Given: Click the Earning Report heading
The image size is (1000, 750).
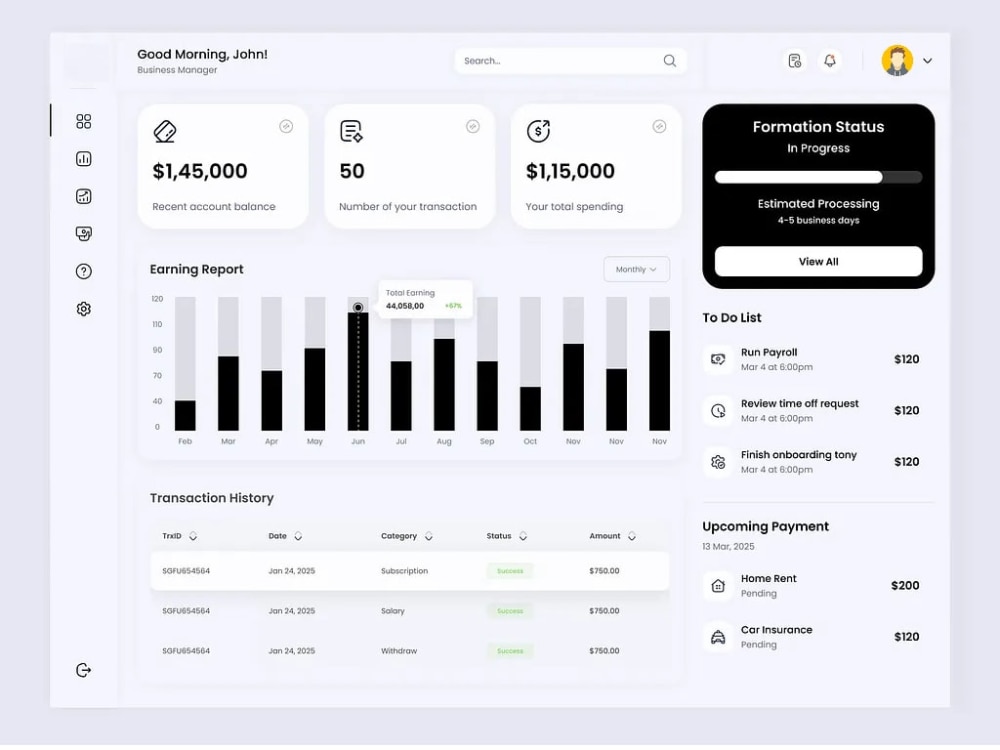Looking at the screenshot, I should 196,269.
